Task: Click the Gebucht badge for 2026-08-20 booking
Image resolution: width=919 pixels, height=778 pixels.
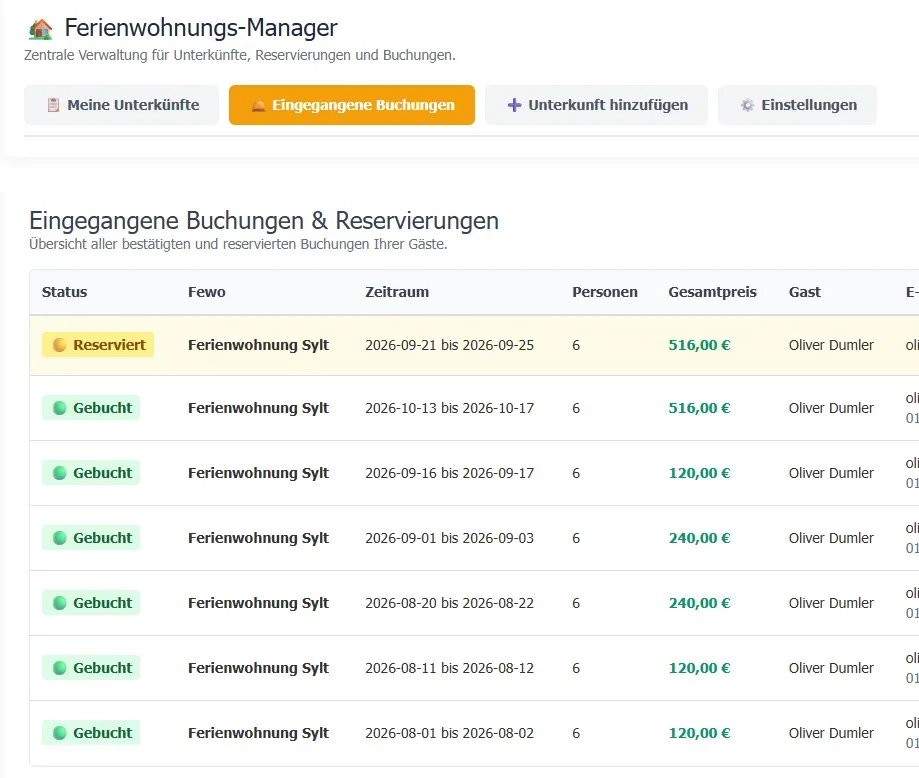Action: (x=91, y=603)
